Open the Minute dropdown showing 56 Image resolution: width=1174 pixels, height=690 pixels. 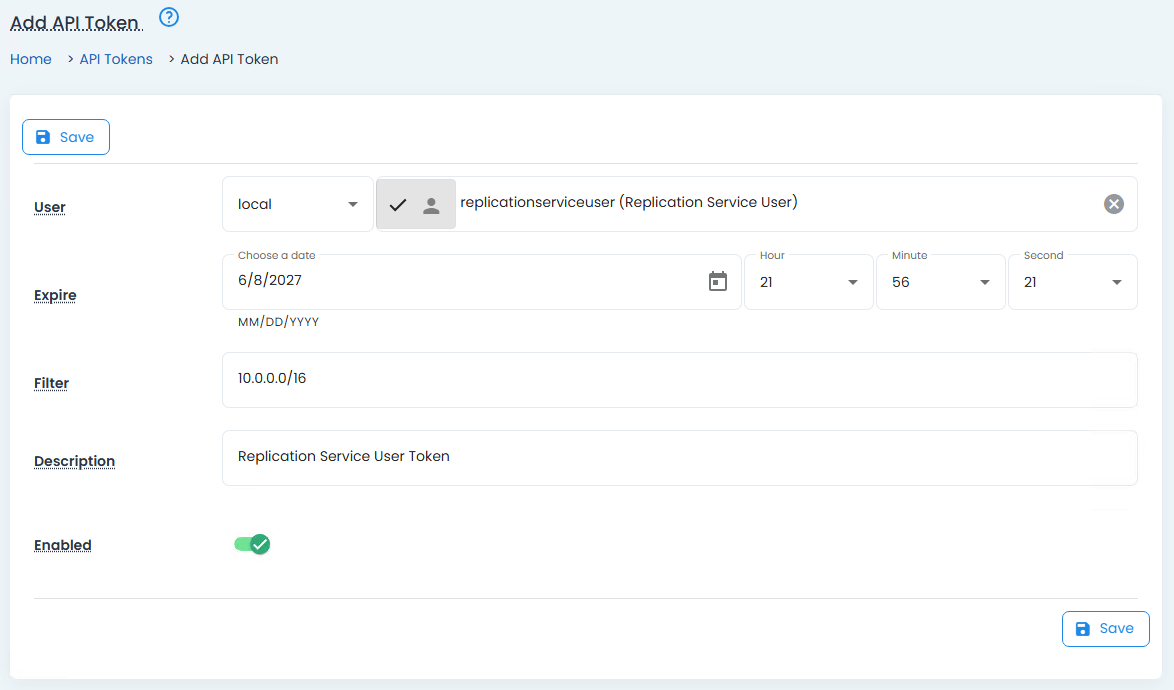click(x=940, y=282)
